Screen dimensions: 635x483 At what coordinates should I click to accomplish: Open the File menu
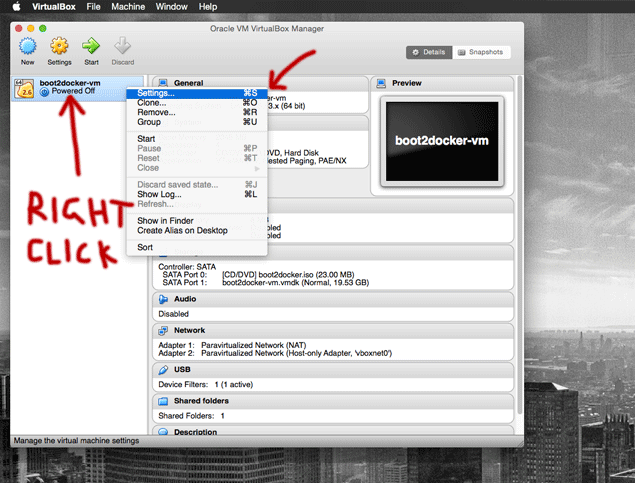pyautogui.click(x=94, y=6)
